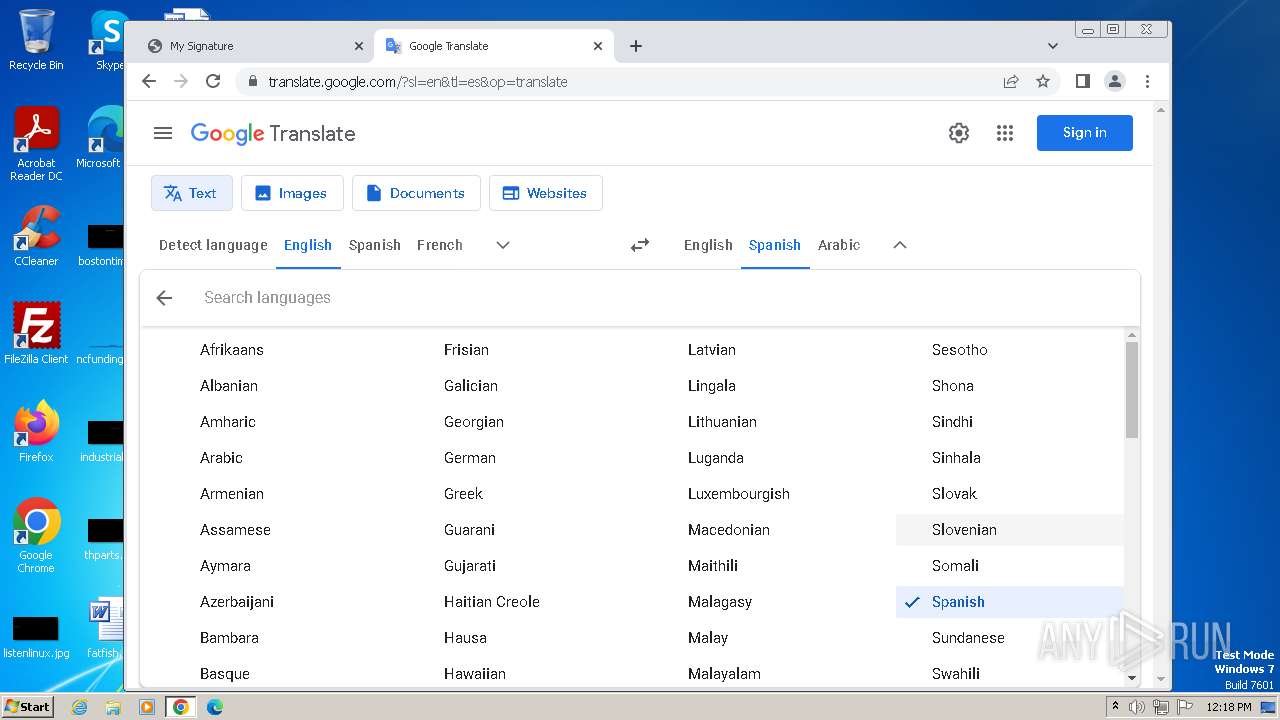
Task: Open a new Chrome tab
Action: pos(636,46)
